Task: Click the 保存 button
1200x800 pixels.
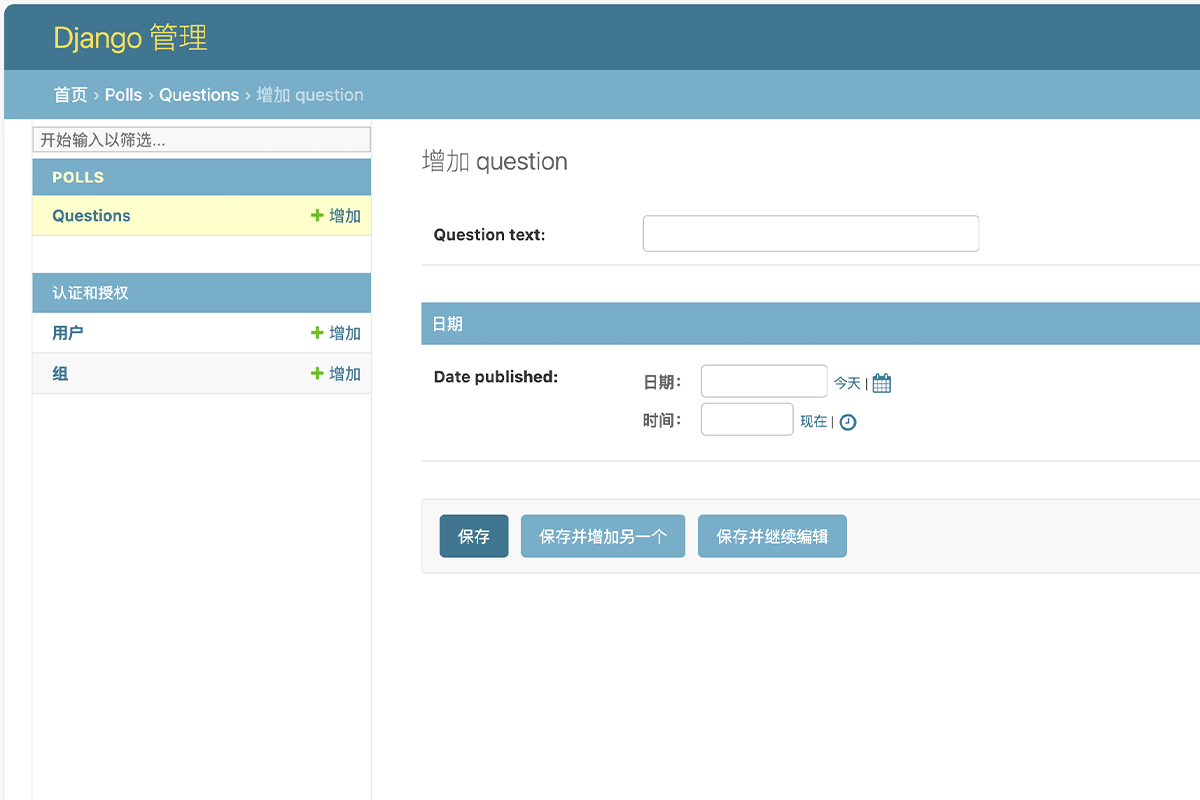Action: click(474, 536)
